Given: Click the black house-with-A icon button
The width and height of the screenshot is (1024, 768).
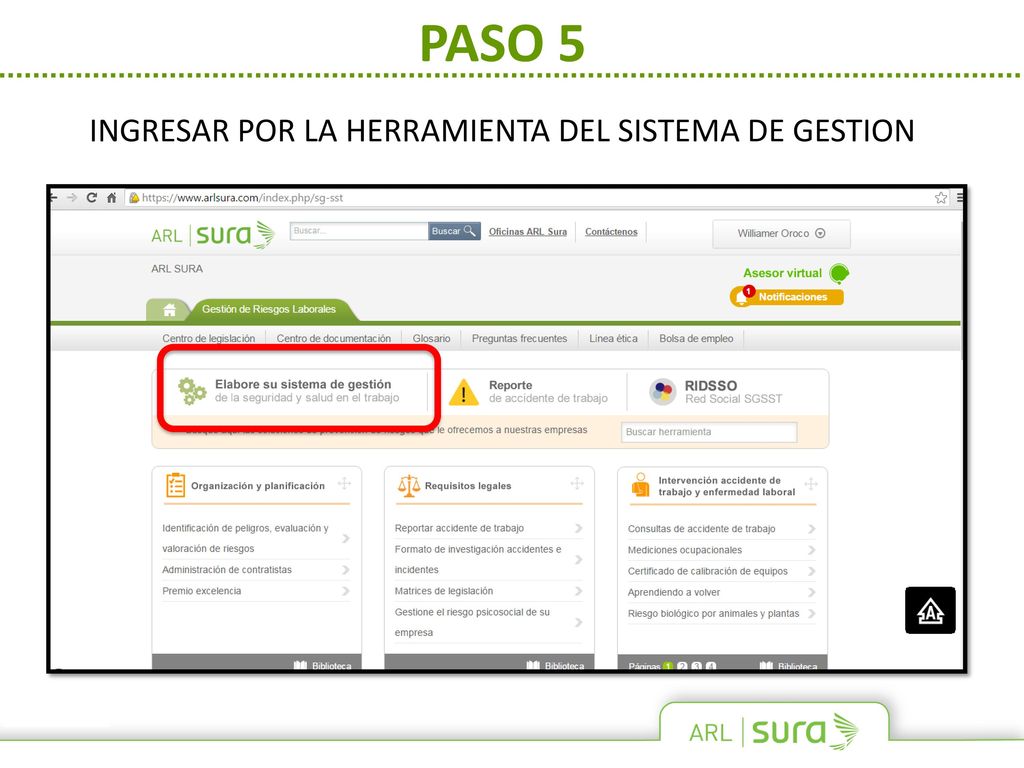Looking at the screenshot, I should pos(930,611).
